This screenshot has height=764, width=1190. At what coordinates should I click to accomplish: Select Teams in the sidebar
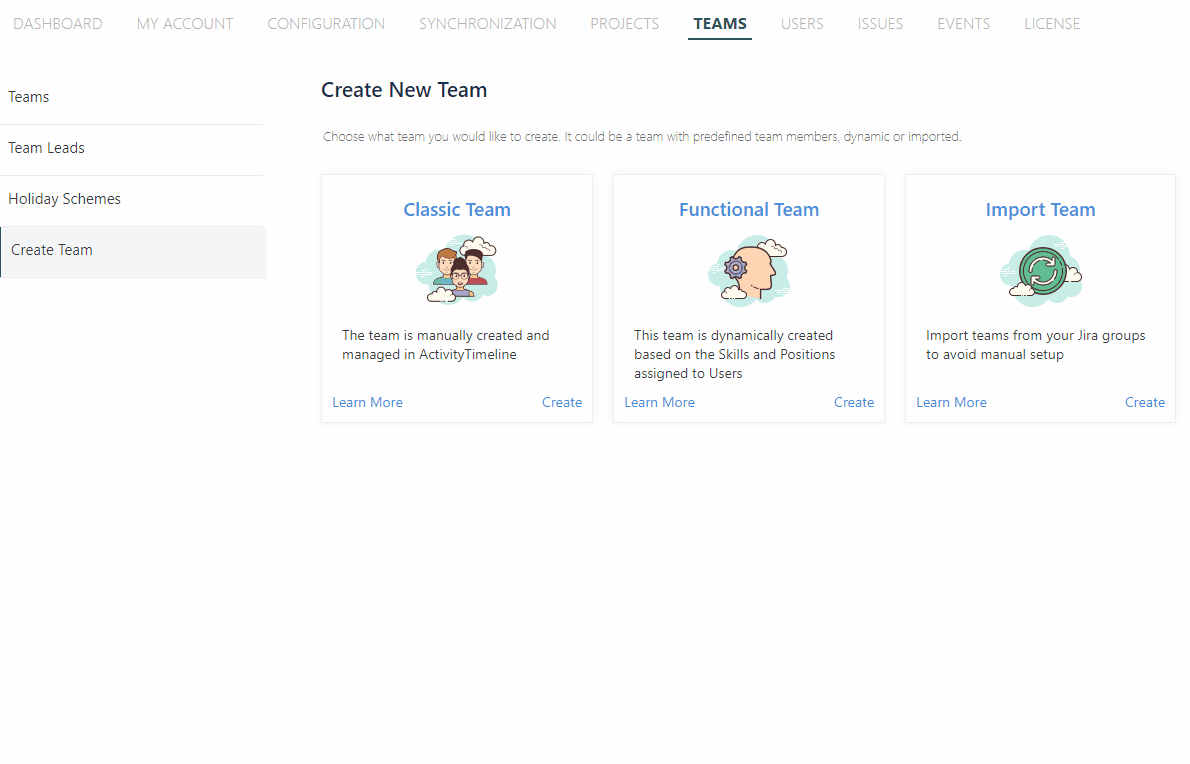132,97
